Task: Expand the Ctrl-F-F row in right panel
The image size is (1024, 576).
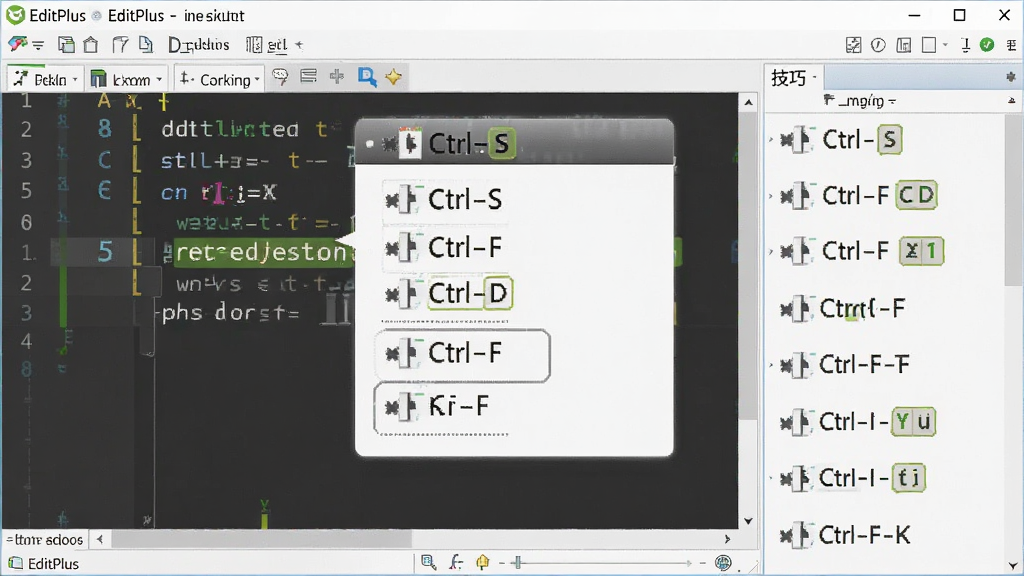Action: pyautogui.click(x=771, y=364)
